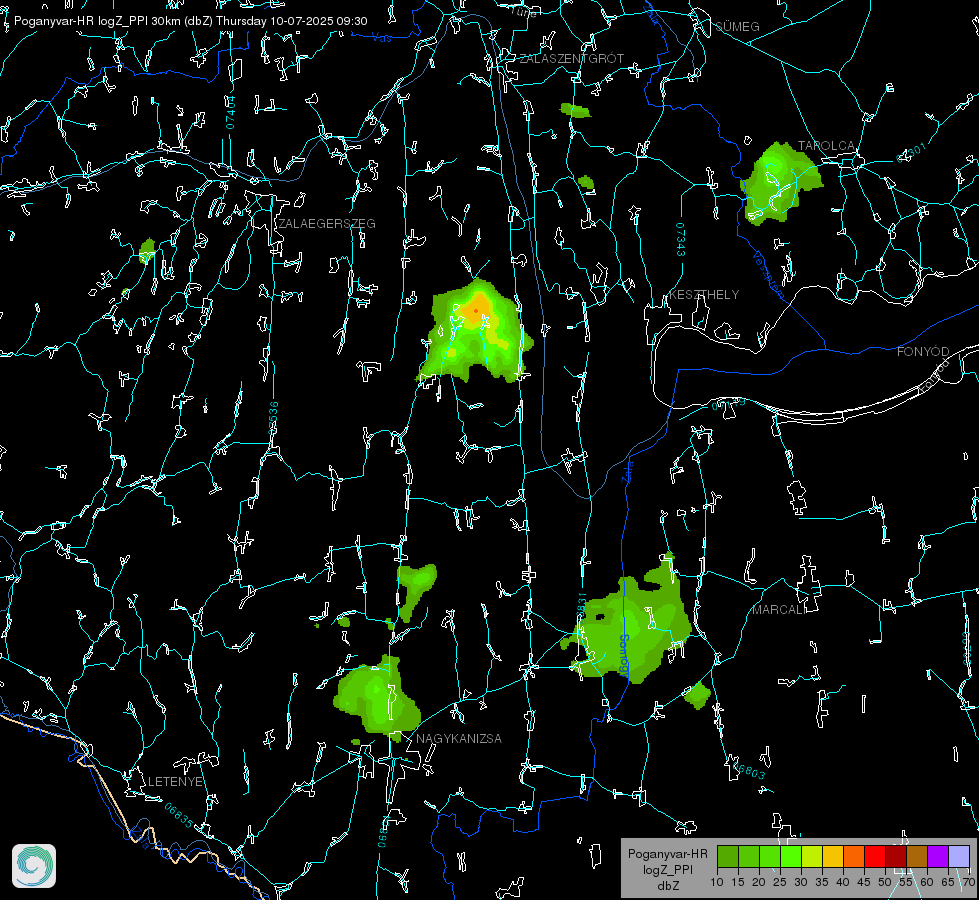The width and height of the screenshot is (979, 900).
Task: Click the NAGYKANIZSA city label
Action: click(459, 738)
